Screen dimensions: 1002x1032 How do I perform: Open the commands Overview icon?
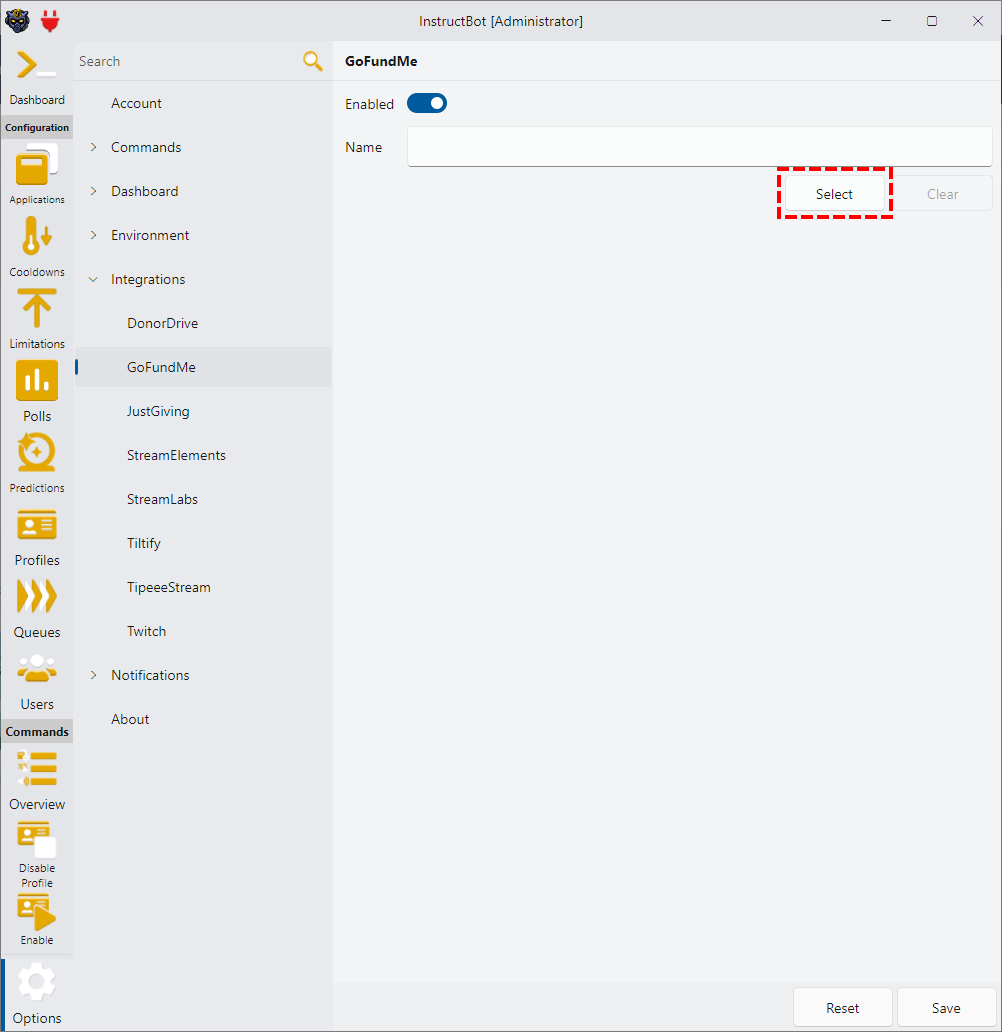coord(36,769)
